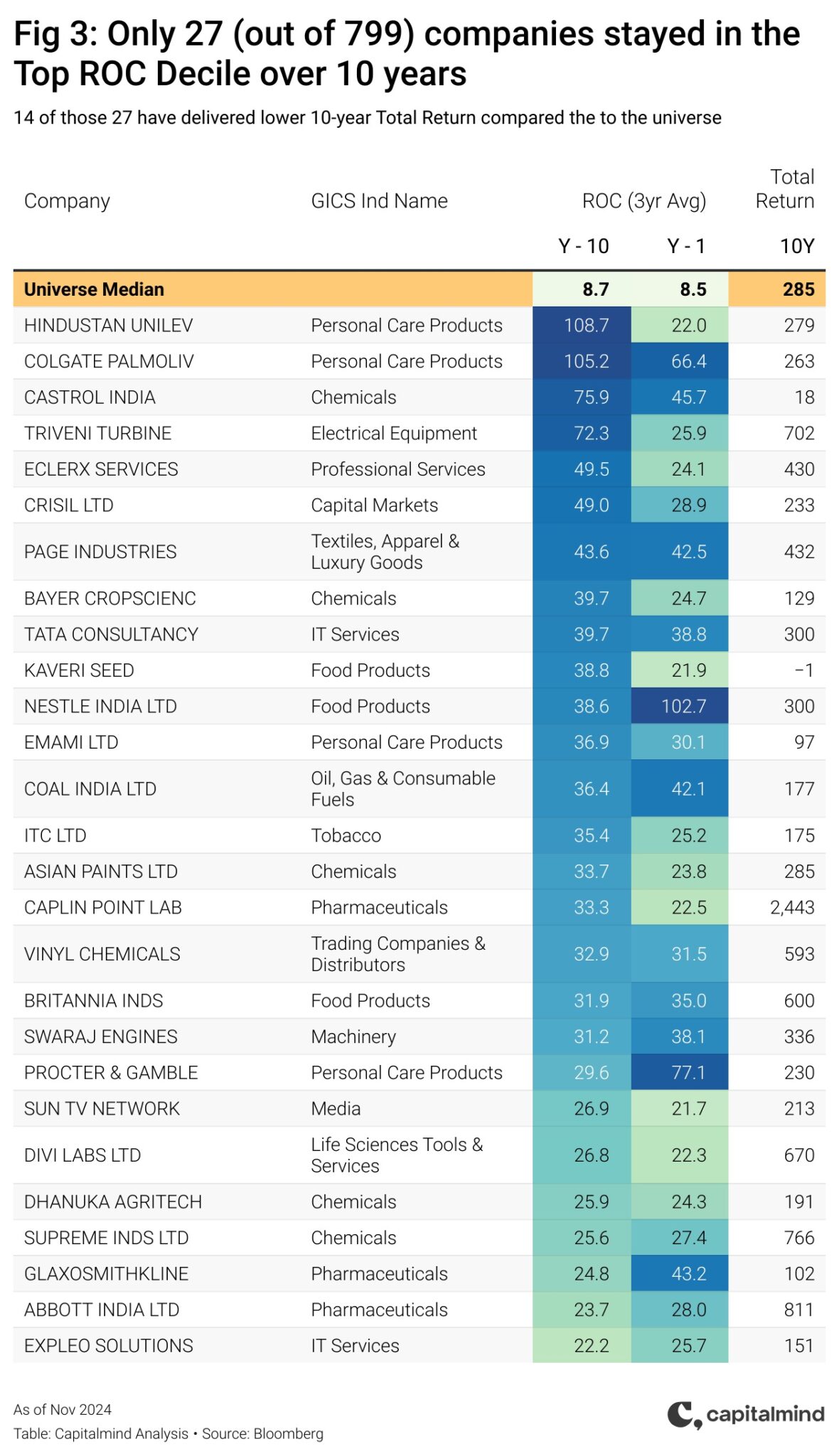Select the CASTROL INDIA company name
Viewport: 839px width, 1456px height.
(90, 397)
